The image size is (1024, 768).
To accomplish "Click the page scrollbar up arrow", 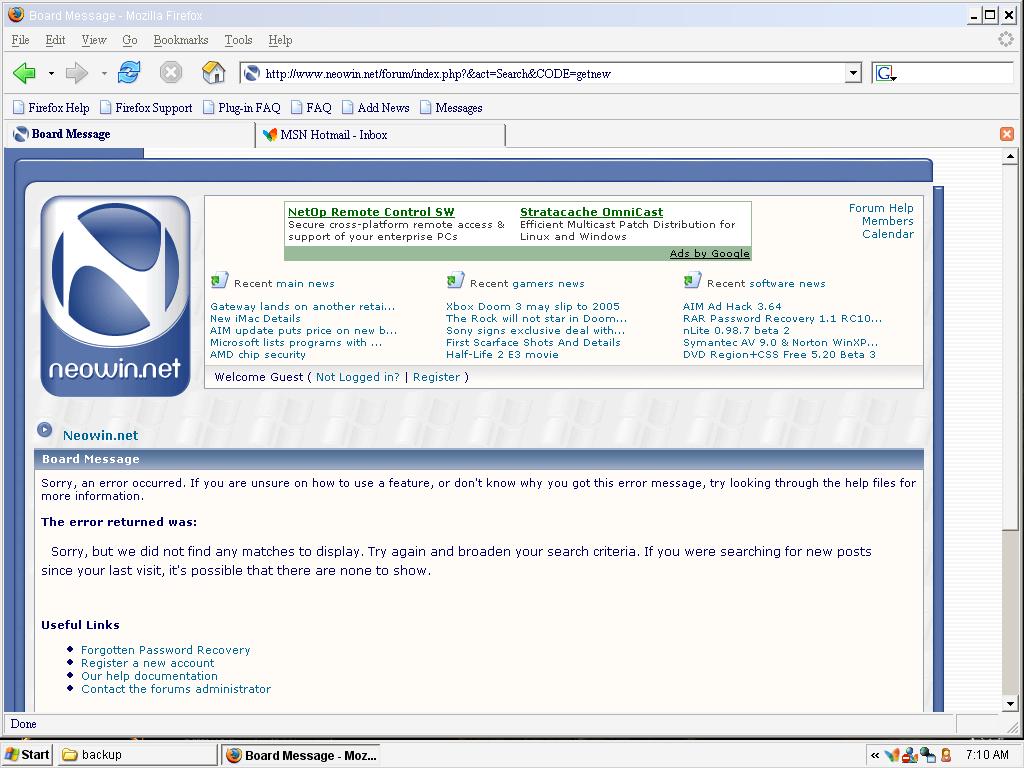I will pos(1010,156).
